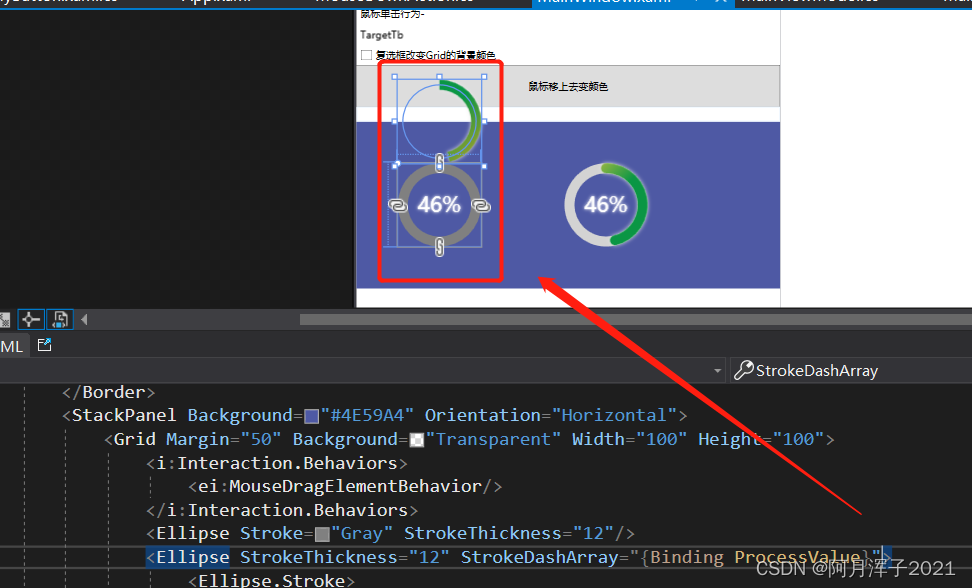The height and width of the screenshot is (588, 972).
Task: Click the pop-out XAML editor icon
Action: click(44, 345)
